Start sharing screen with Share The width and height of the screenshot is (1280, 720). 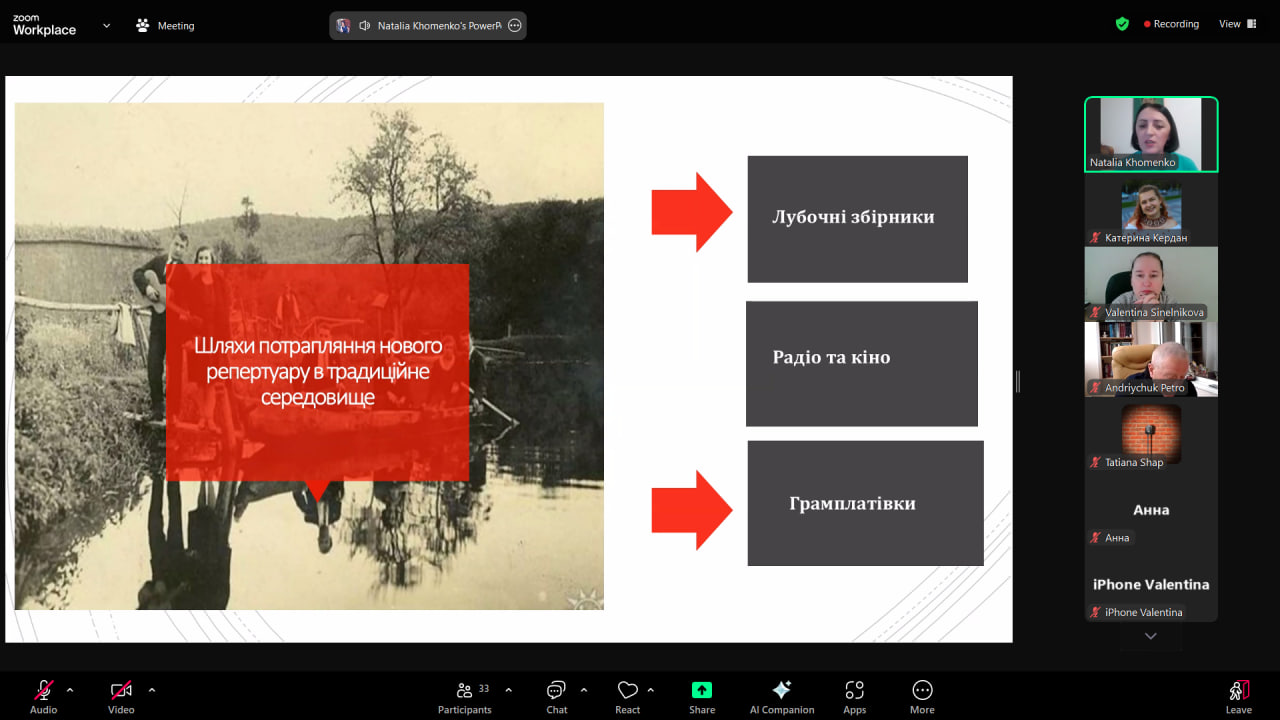pyautogui.click(x=702, y=697)
